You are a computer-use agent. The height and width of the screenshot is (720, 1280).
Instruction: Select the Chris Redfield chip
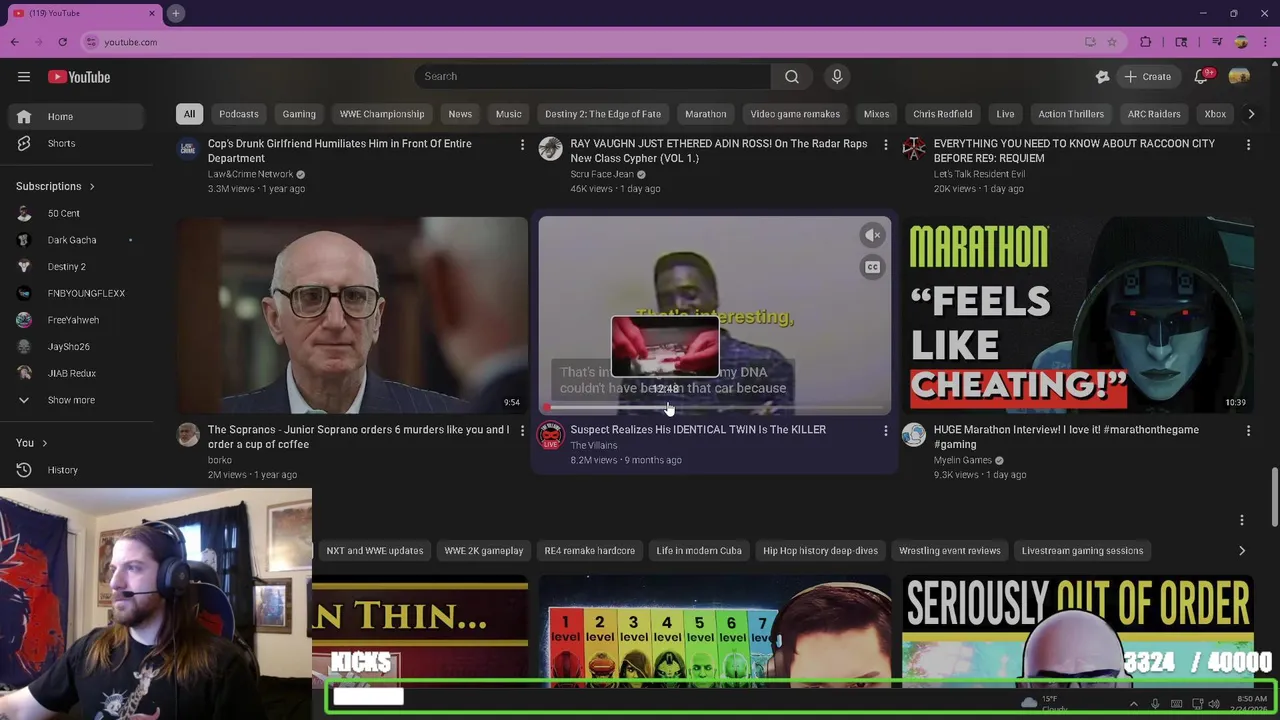(943, 114)
